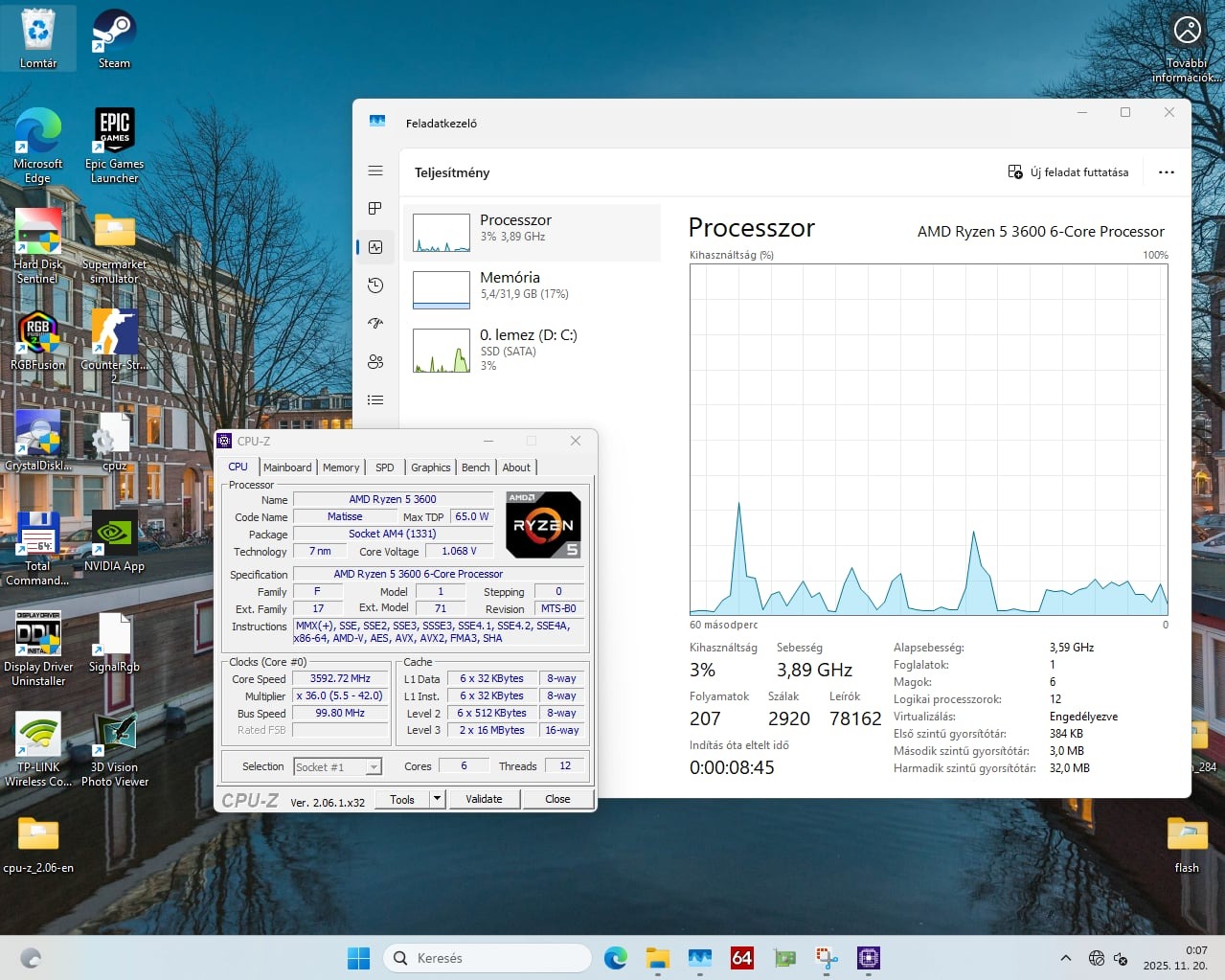
Task: Open the Windows Start menu
Action: coord(358,958)
